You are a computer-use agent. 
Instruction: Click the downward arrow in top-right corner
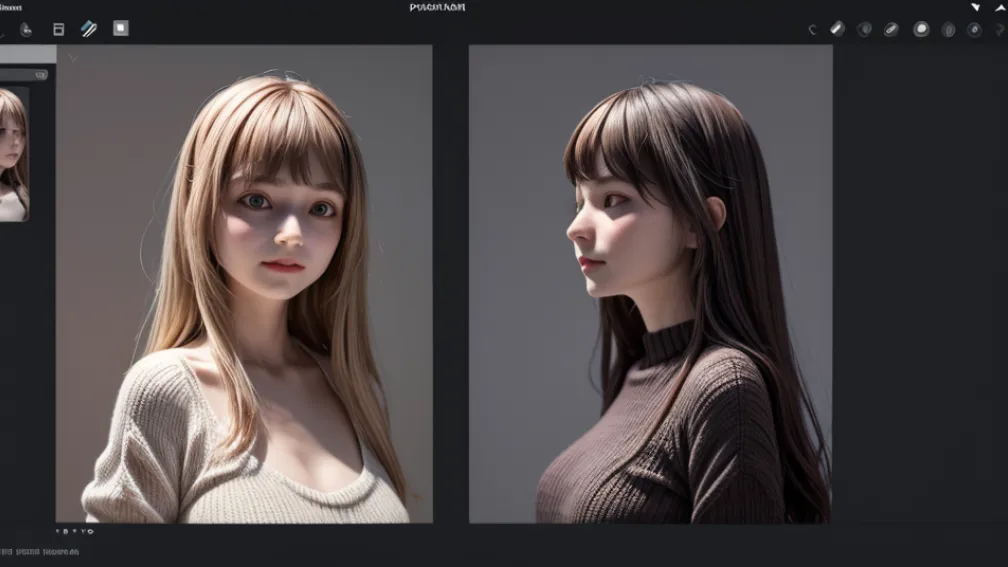pos(976,7)
